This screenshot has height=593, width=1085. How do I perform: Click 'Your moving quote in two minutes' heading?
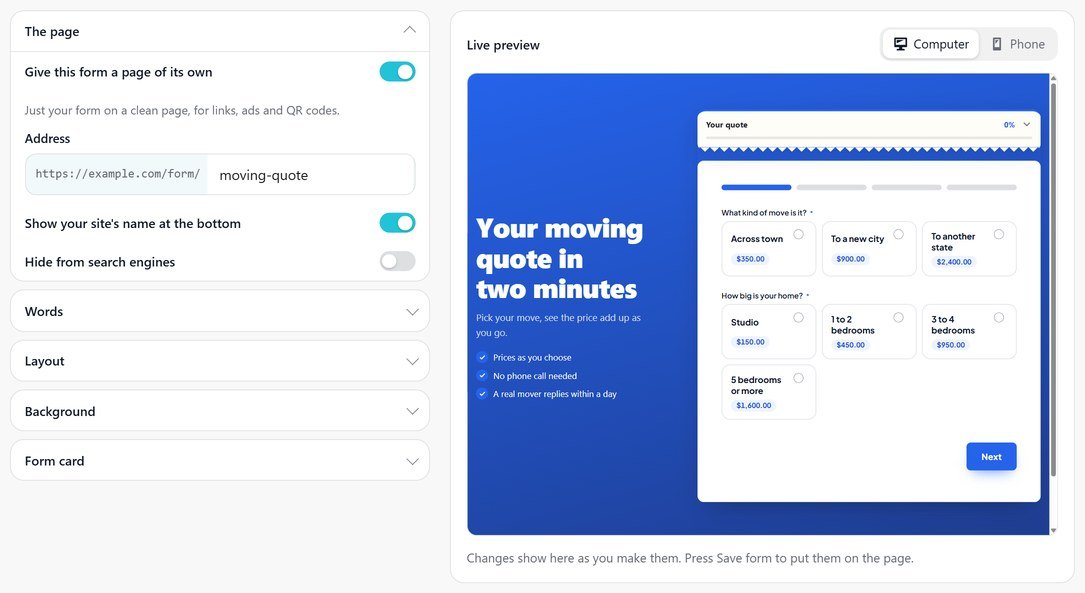pyautogui.click(x=559, y=259)
